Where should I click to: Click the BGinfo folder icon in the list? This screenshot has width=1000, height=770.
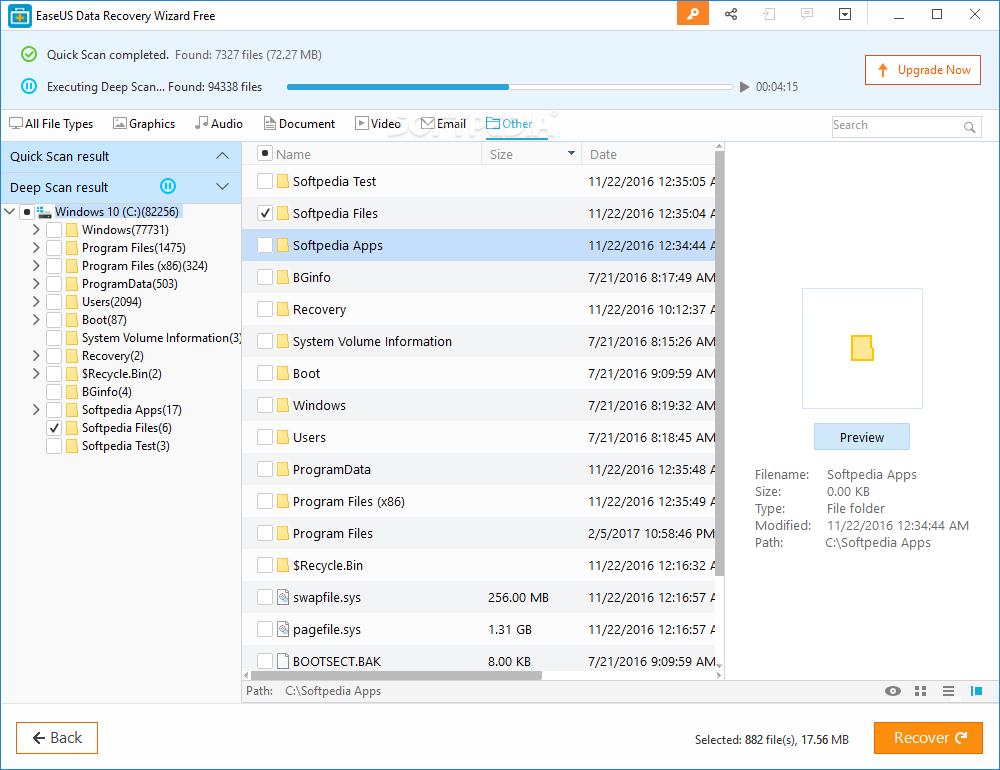click(283, 277)
